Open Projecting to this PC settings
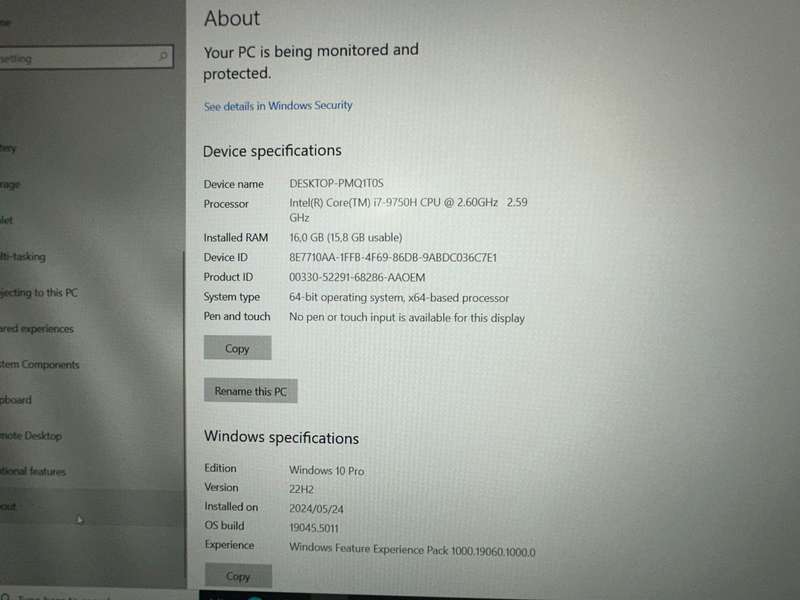The image size is (800, 600). (39, 292)
